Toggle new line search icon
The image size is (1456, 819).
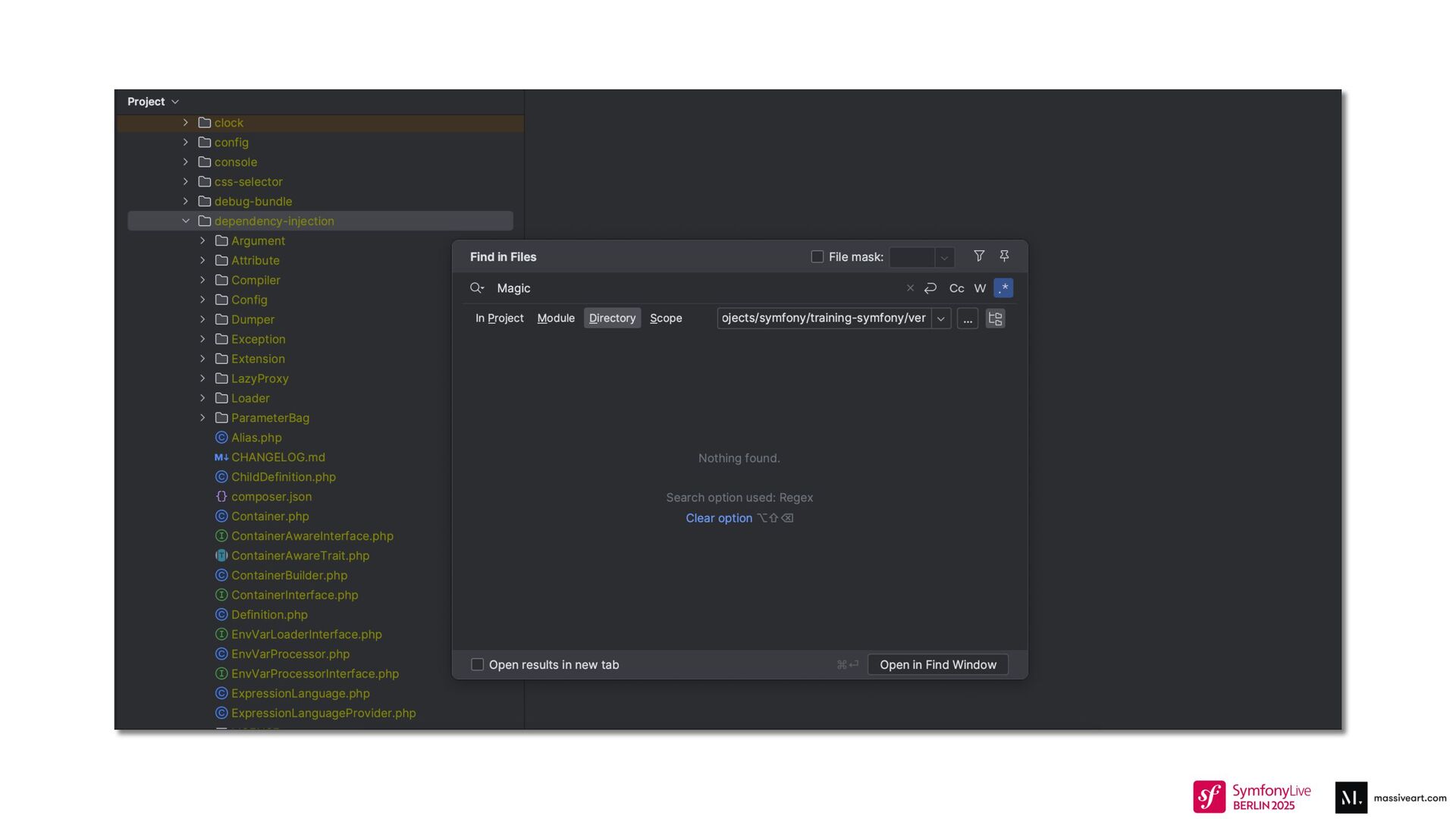pyautogui.click(x=930, y=288)
